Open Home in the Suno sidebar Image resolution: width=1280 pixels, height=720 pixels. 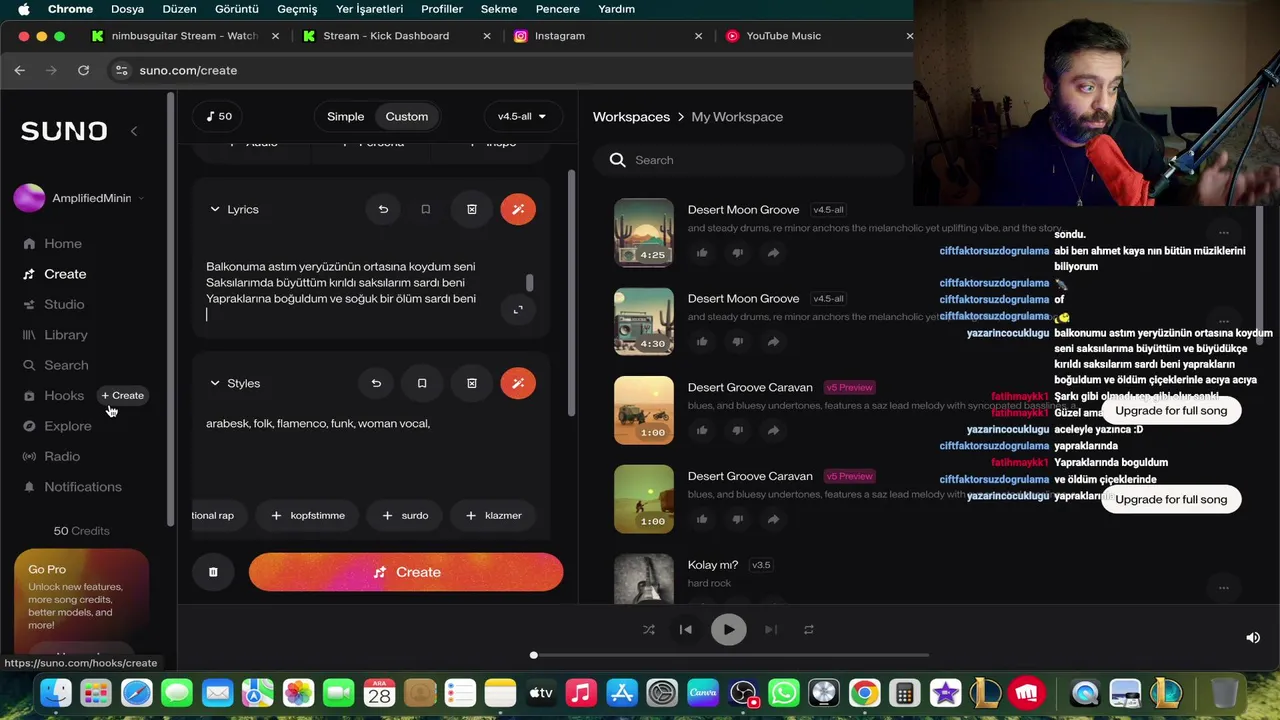tap(63, 243)
